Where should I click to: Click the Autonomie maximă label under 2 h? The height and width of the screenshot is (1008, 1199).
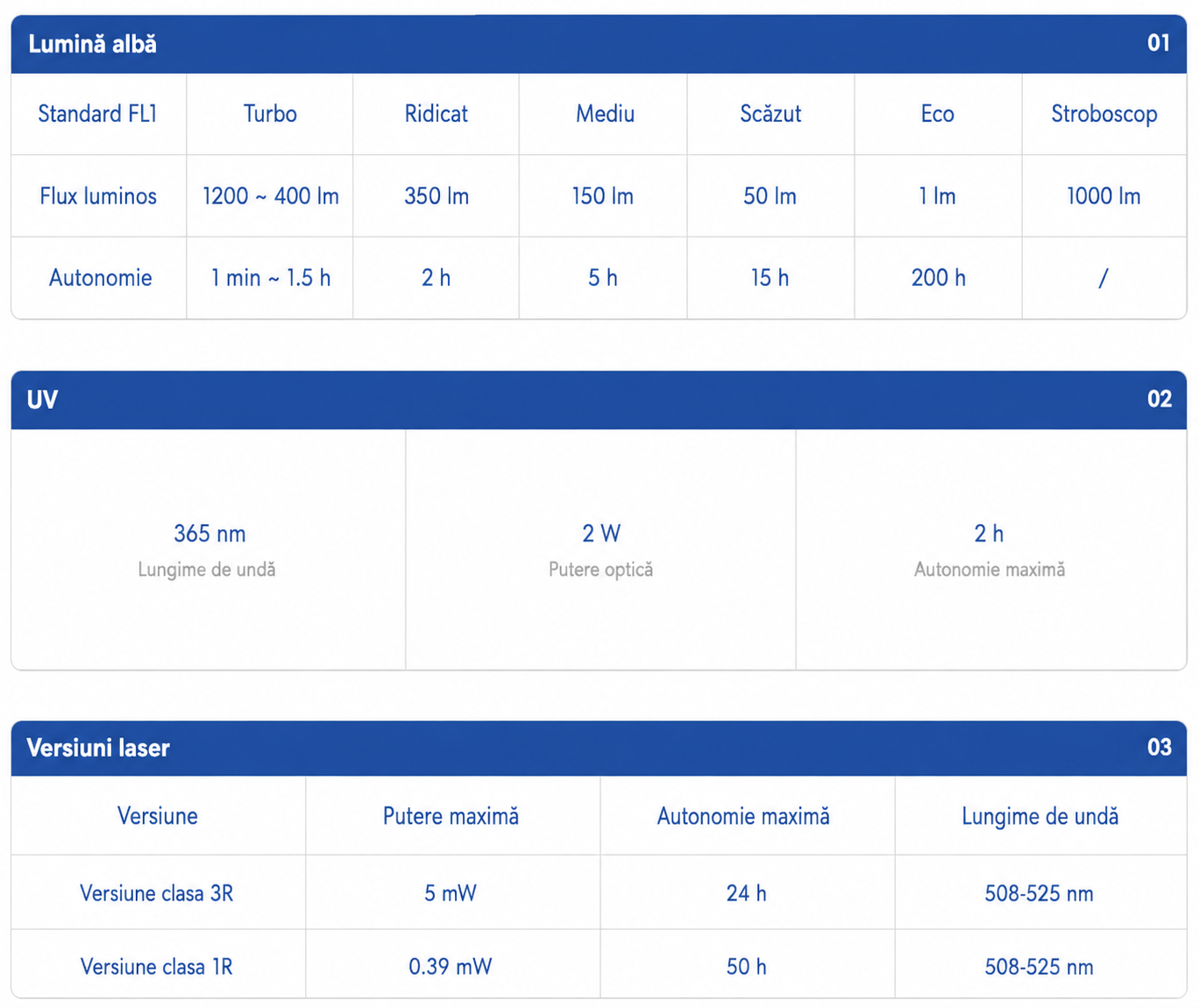(990, 570)
